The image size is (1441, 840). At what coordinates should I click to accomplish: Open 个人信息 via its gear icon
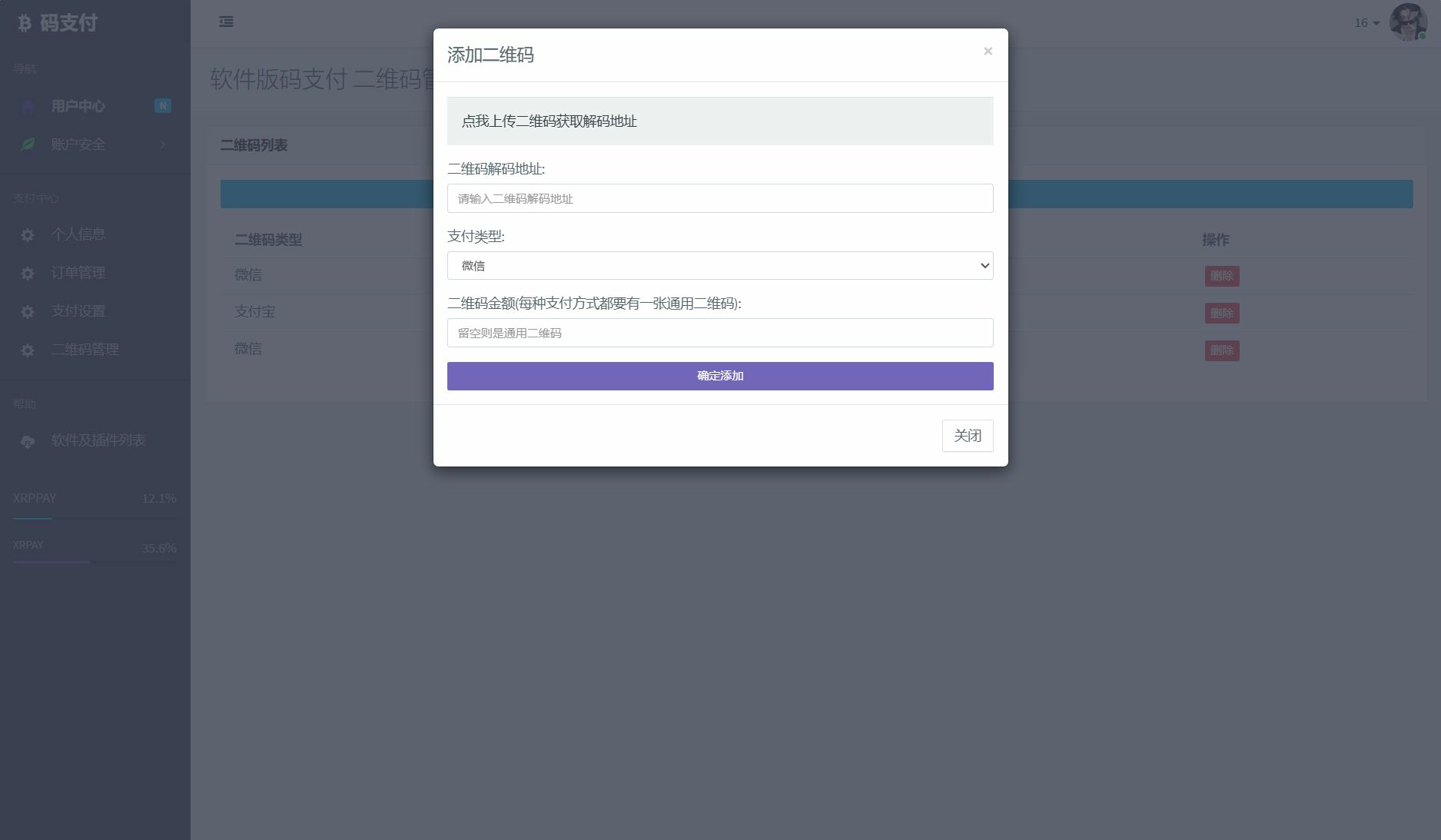coord(28,234)
